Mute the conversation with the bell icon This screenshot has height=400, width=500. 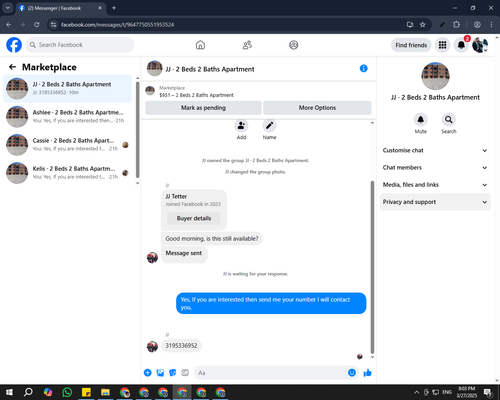click(x=421, y=119)
